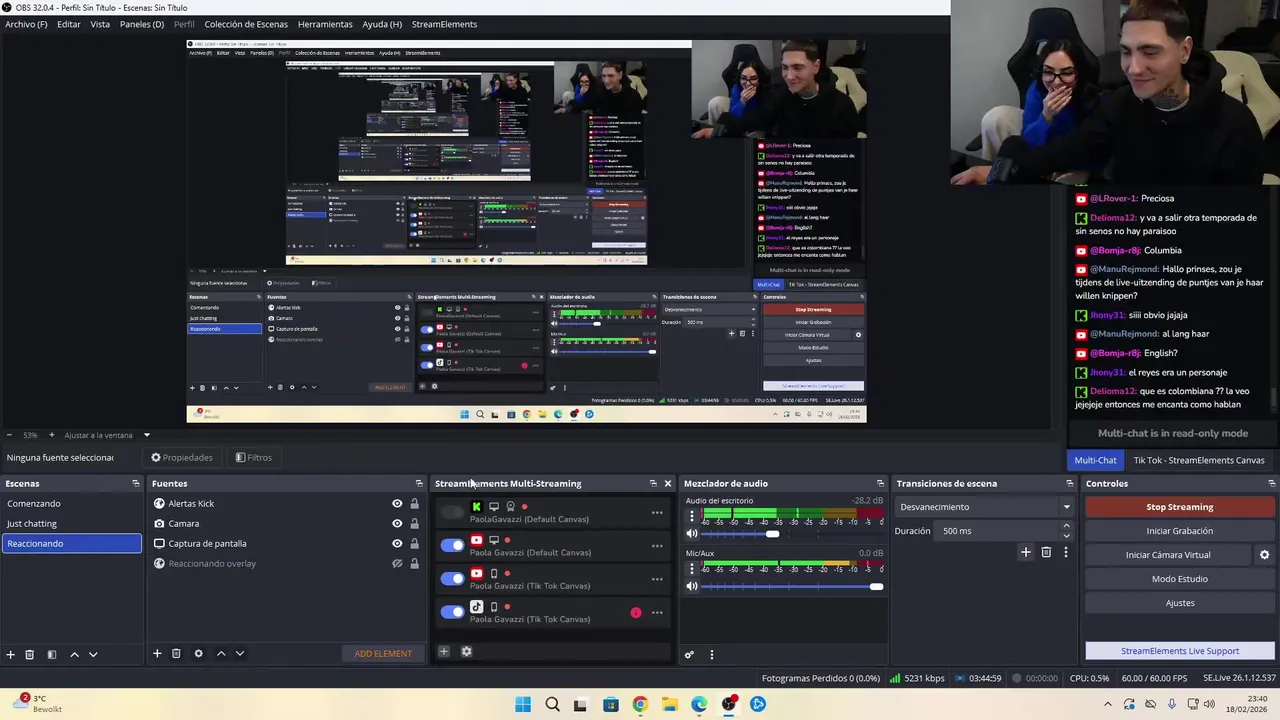Screen dimensions: 1280x720
Task: Open preview zoom dropdown arrow
Action: coord(146,435)
